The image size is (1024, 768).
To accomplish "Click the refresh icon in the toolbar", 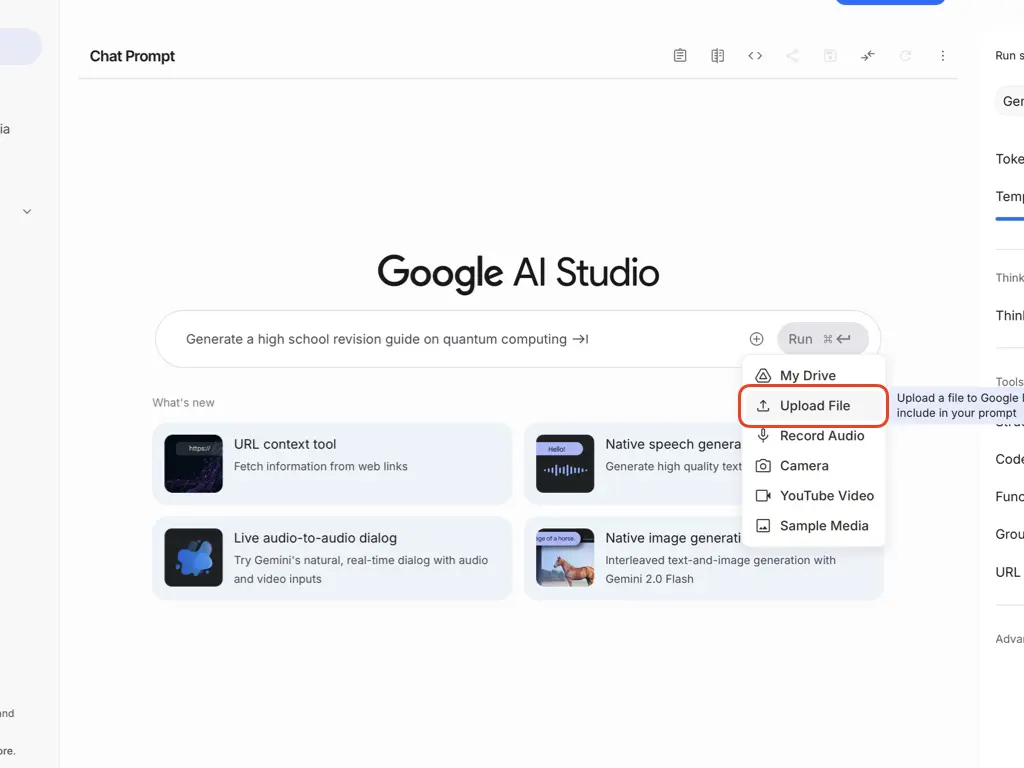I will (905, 56).
